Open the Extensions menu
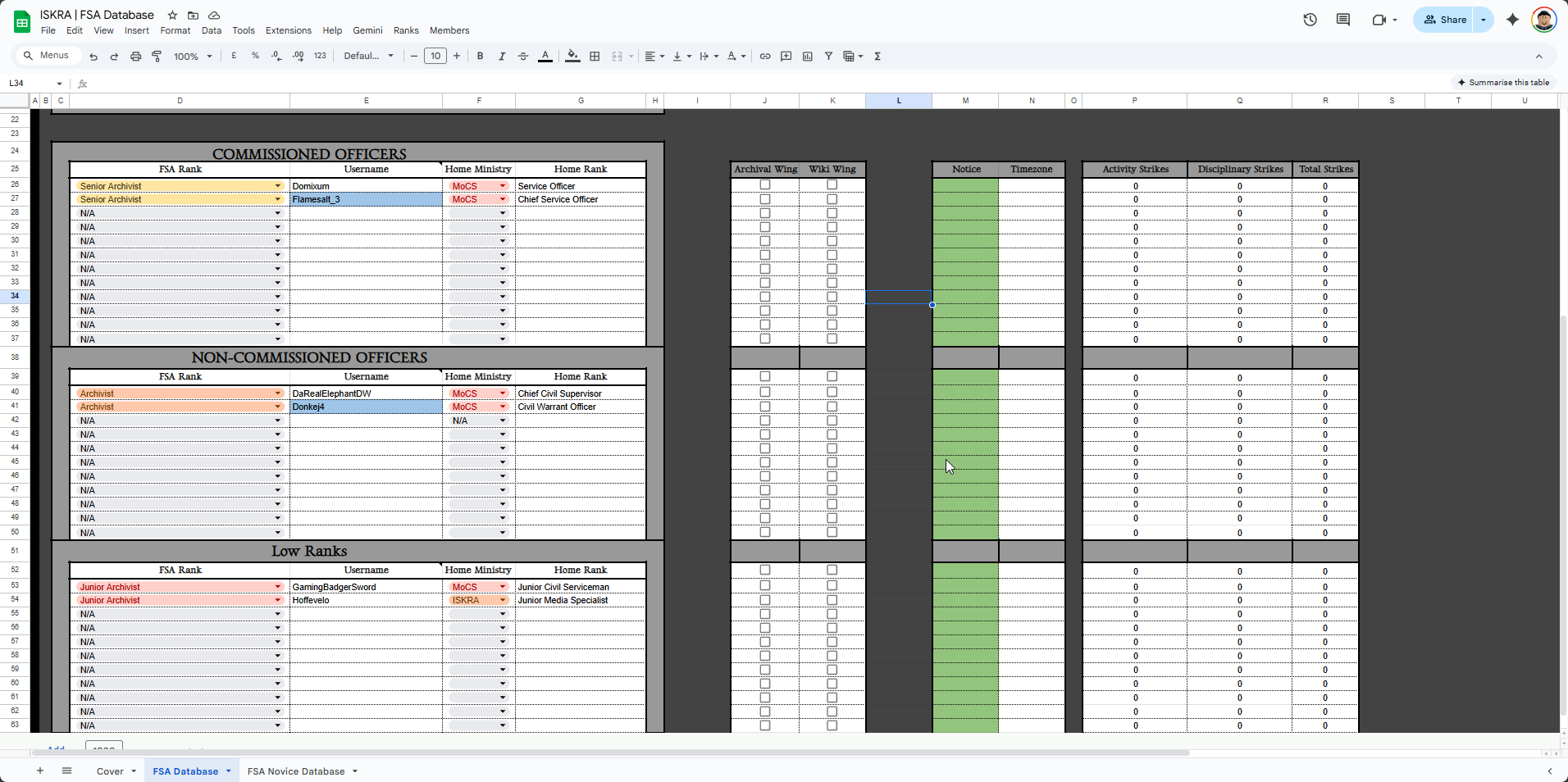This screenshot has width=1568, height=782. [x=288, y=30]
